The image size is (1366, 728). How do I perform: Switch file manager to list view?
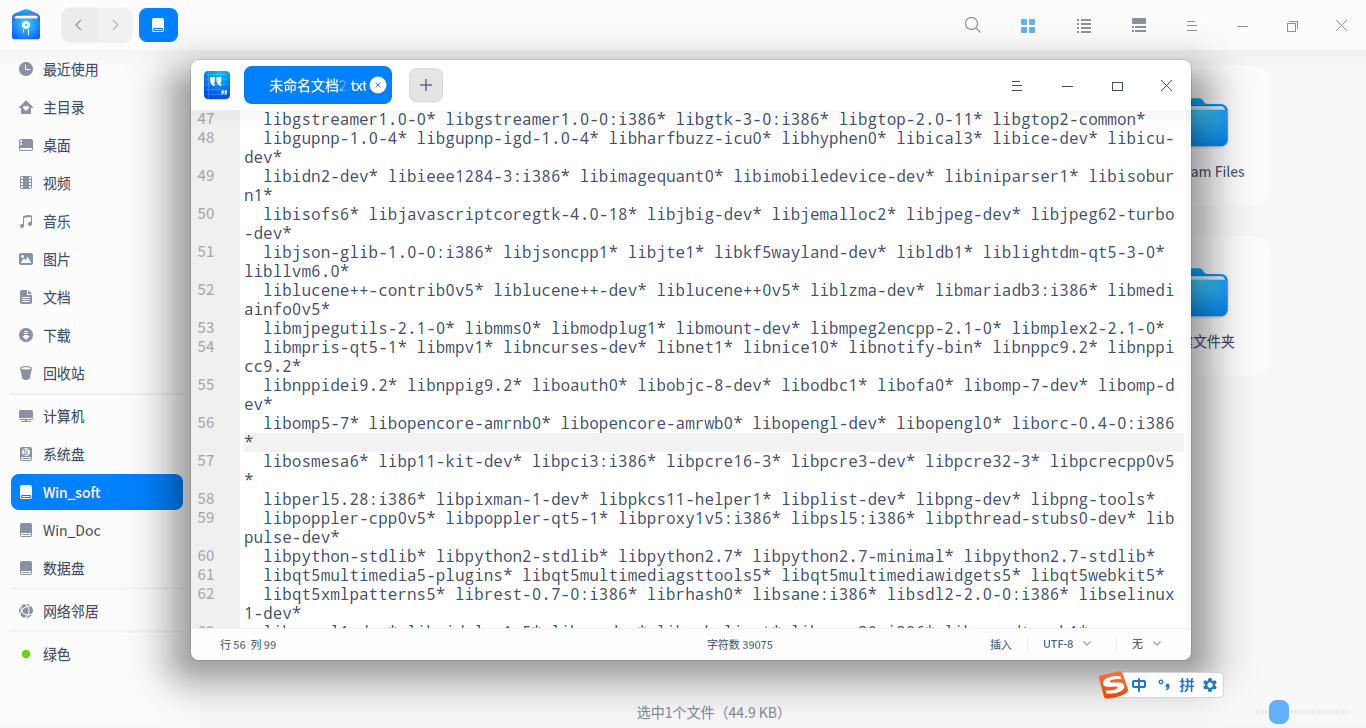1084,25
